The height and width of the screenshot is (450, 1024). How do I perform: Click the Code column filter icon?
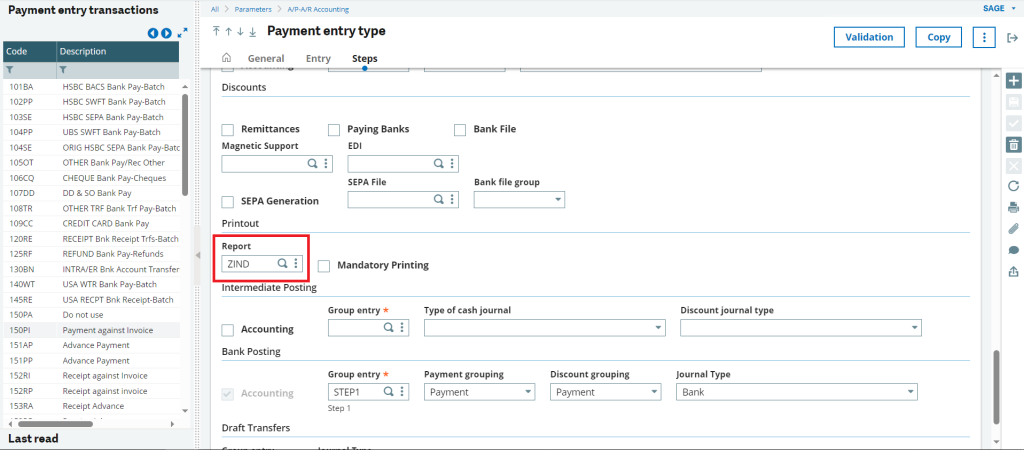(x=10, y=69)
